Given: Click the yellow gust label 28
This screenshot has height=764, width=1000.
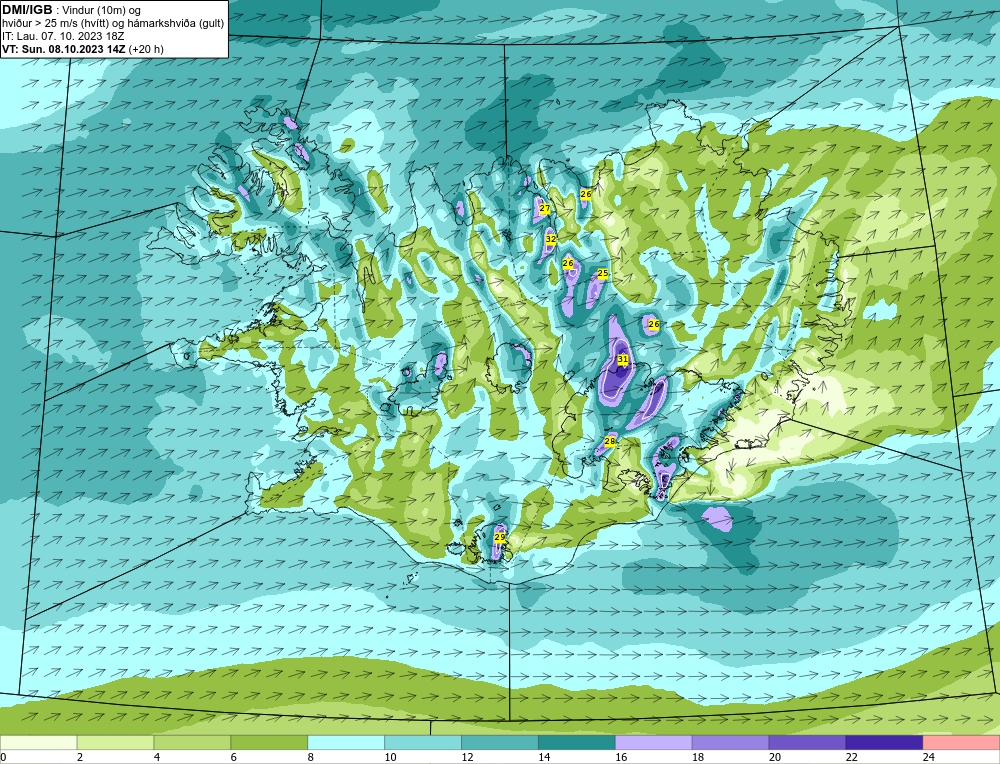Looking at the screenshot, I should coord(610,441).
